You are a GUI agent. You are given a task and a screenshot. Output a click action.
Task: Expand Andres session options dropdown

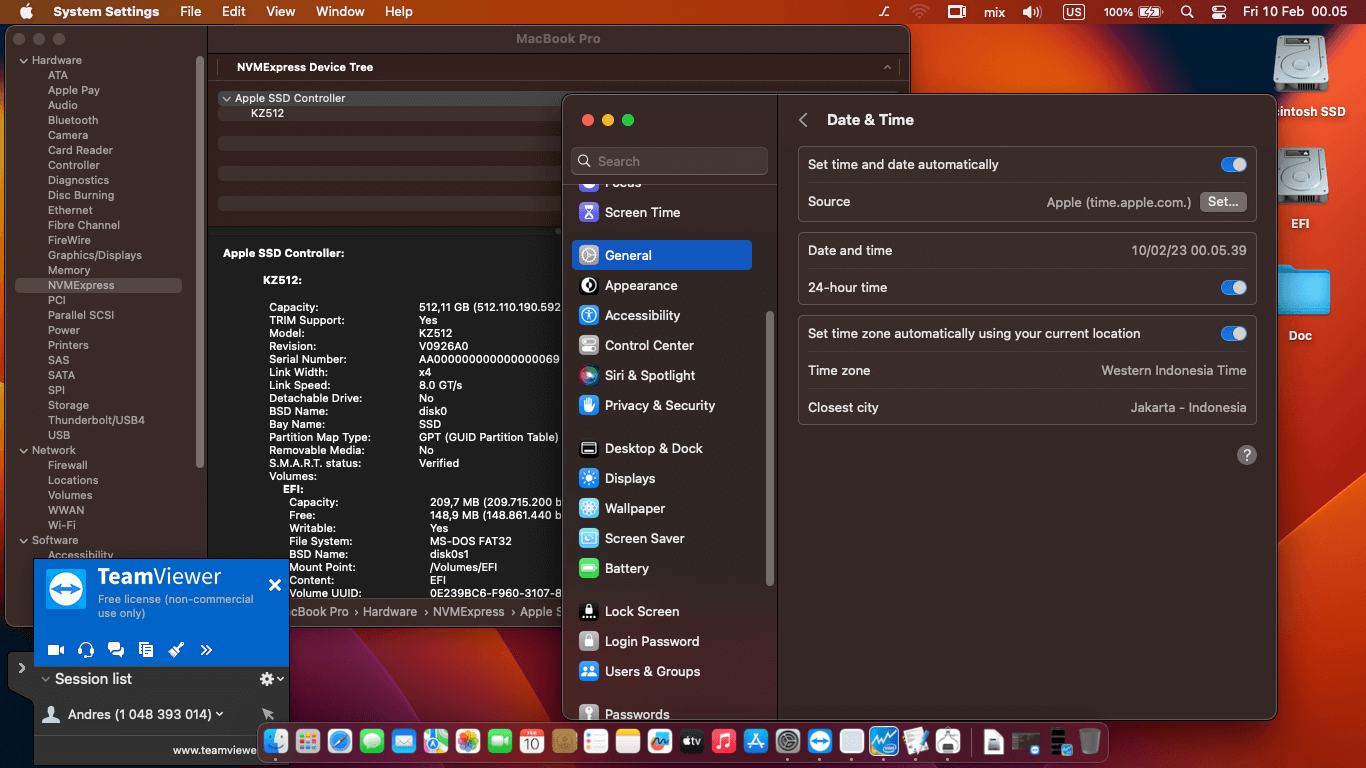click(x=220, y=714)
